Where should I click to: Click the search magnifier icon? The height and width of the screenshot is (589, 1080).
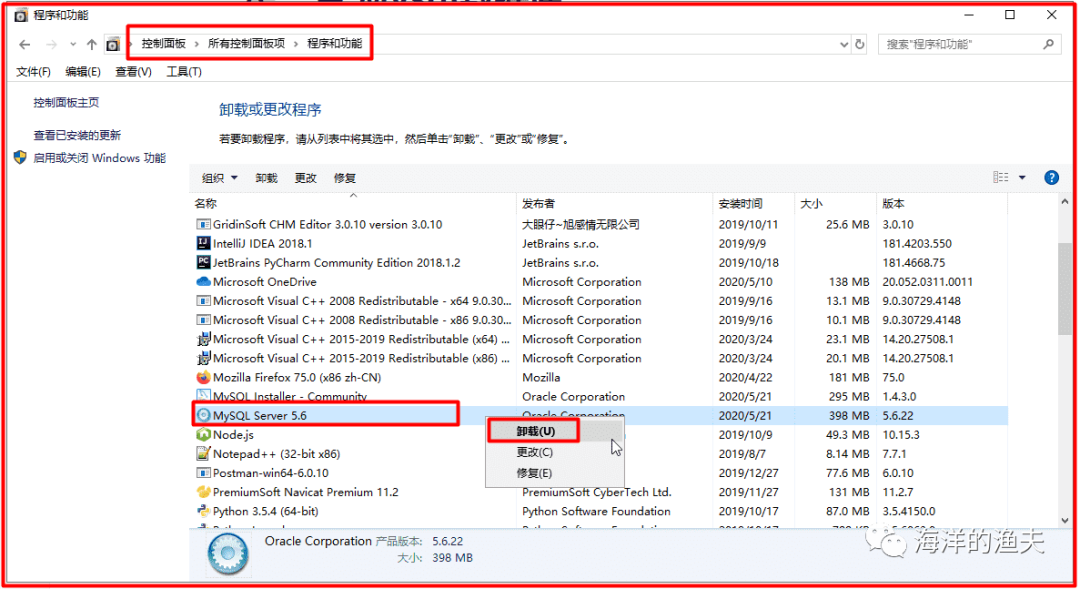pos(1048,44)
